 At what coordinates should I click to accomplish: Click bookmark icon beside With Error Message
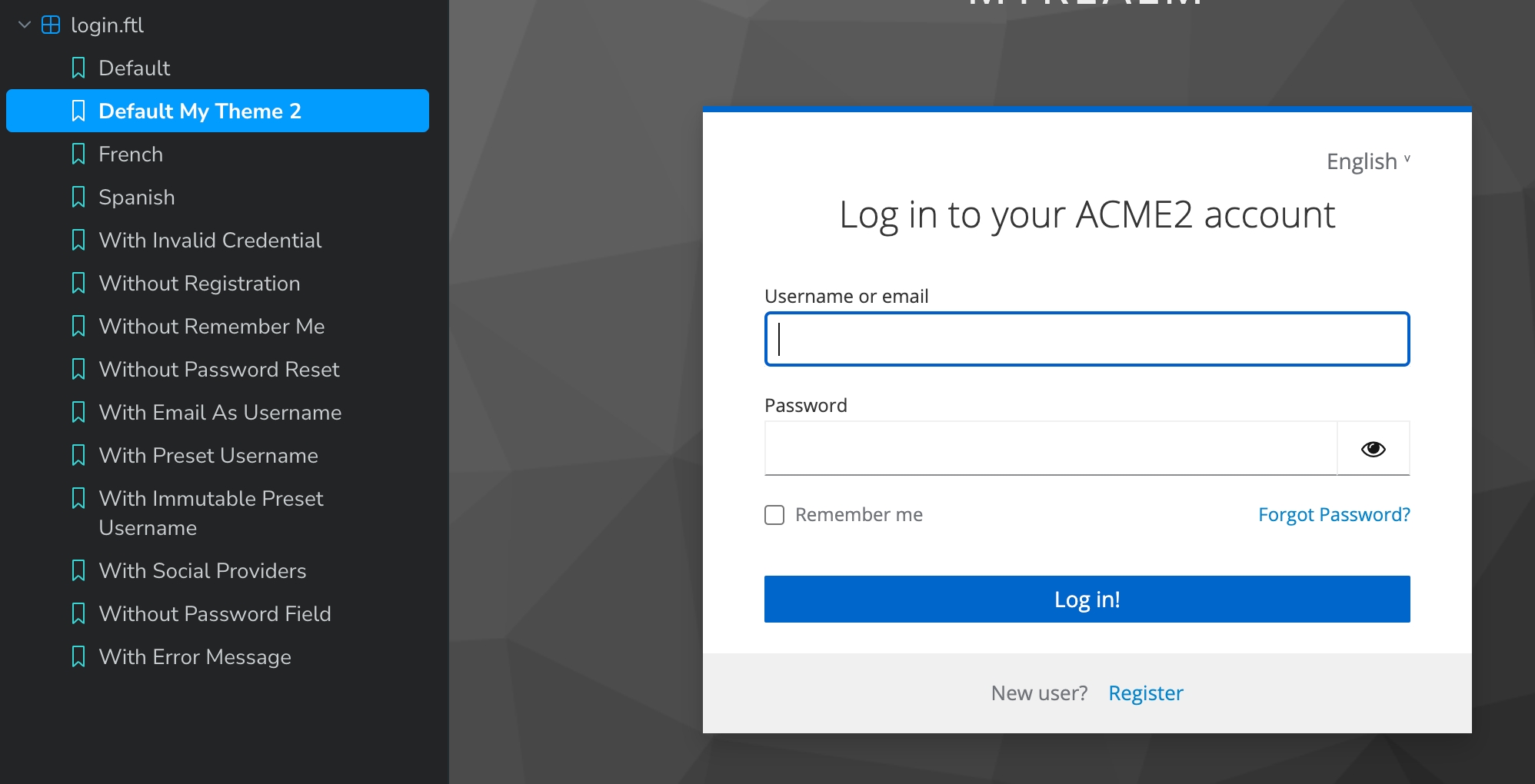[78, 657]
